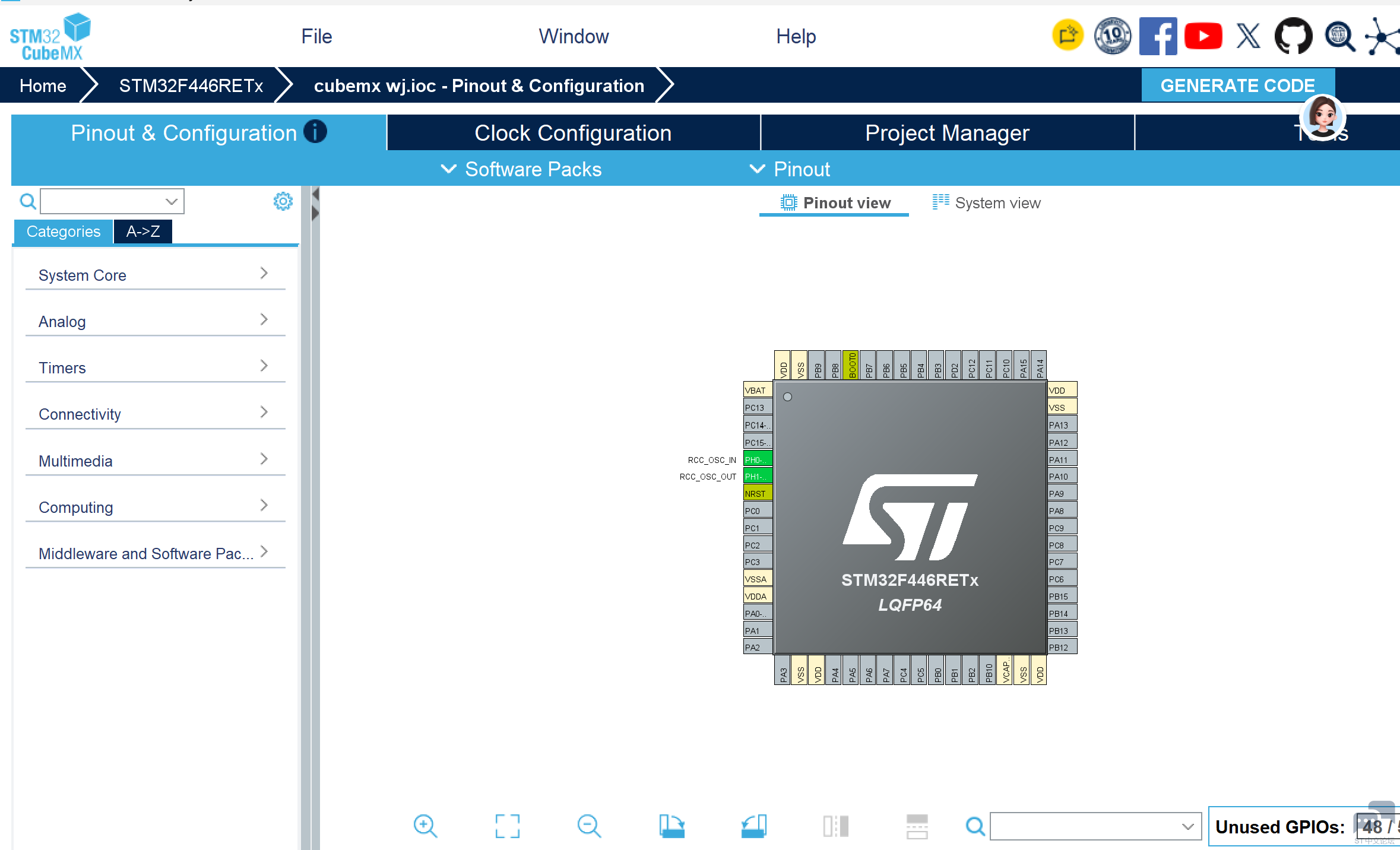This screenshot has height=850, width=1400.
Task: Select the Categories tab
Action: 63,231
